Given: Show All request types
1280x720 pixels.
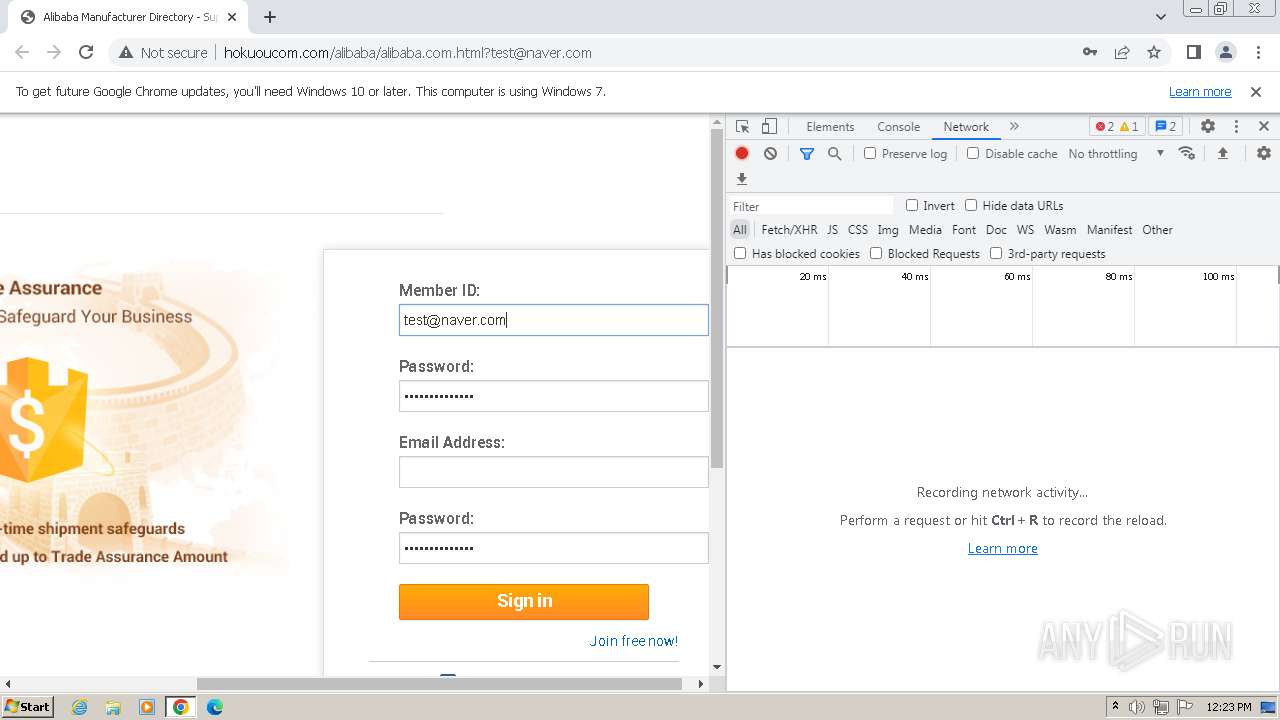Looking at the screenshot, I should (x=740, y=229).
